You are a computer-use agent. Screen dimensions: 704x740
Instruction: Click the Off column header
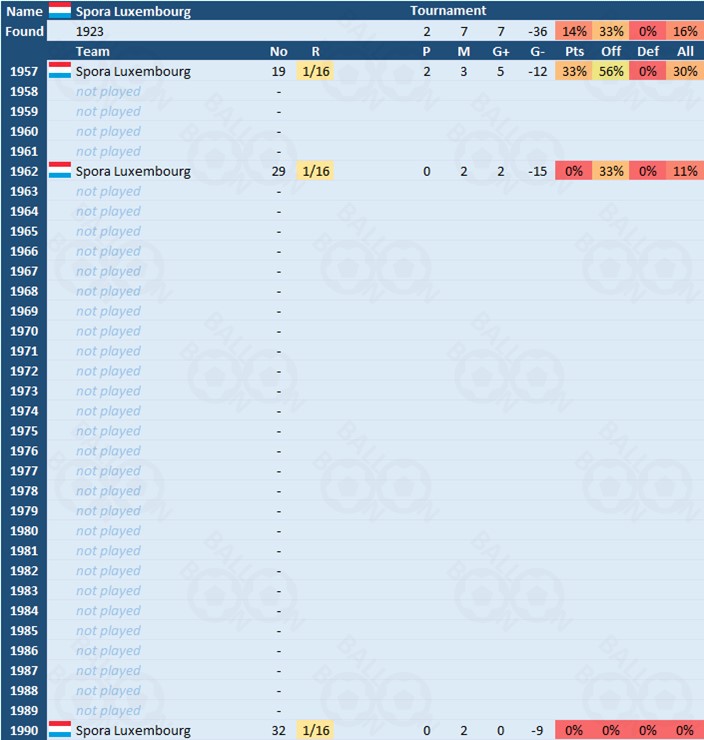[x=611, y=51]
